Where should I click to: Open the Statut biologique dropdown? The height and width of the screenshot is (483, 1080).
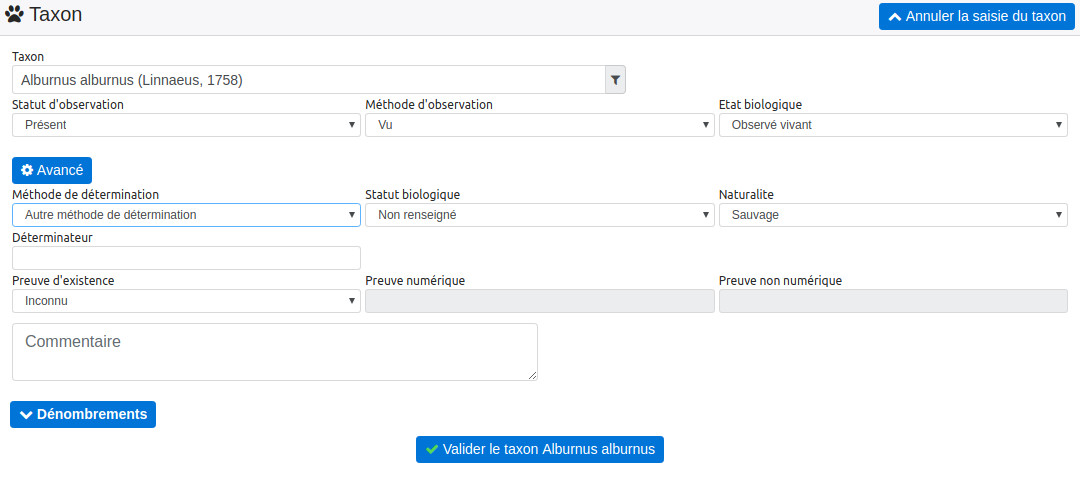click(x=539, y=215)
